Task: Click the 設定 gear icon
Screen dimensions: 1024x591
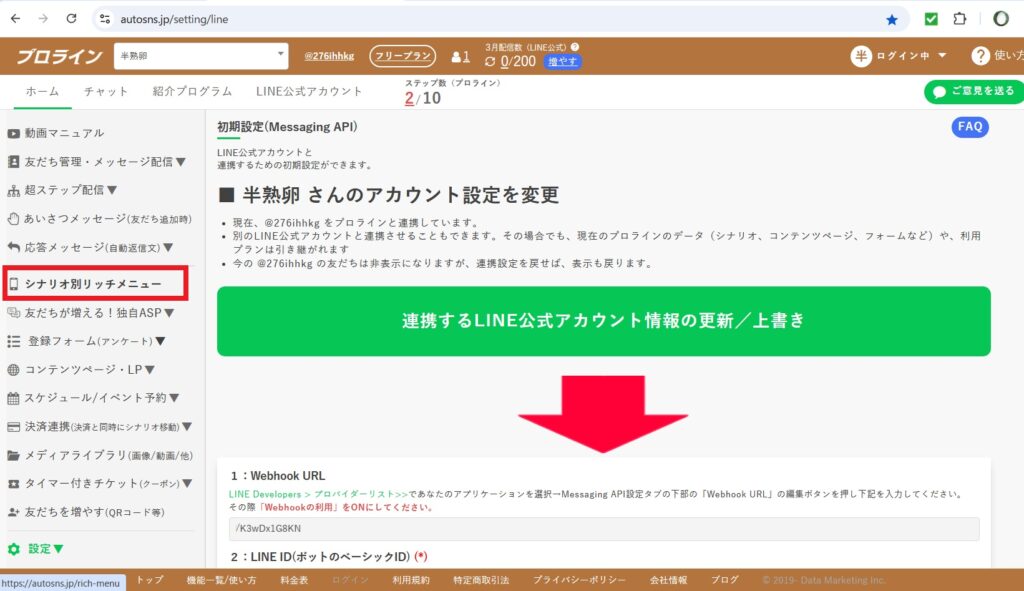Action: tap(14, 549)
